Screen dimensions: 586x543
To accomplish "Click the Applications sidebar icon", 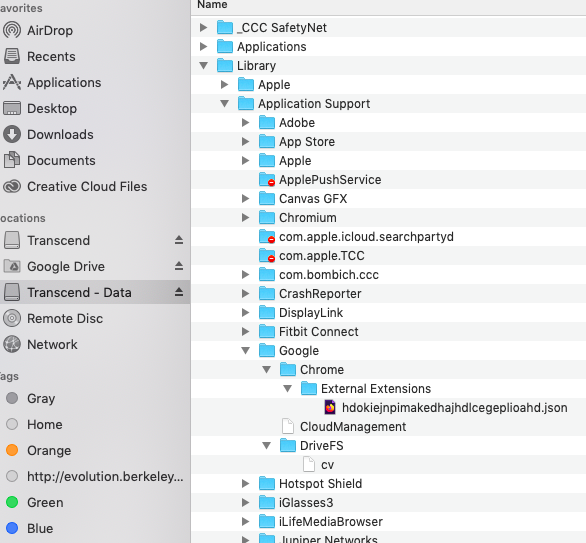I will [12, 82].
